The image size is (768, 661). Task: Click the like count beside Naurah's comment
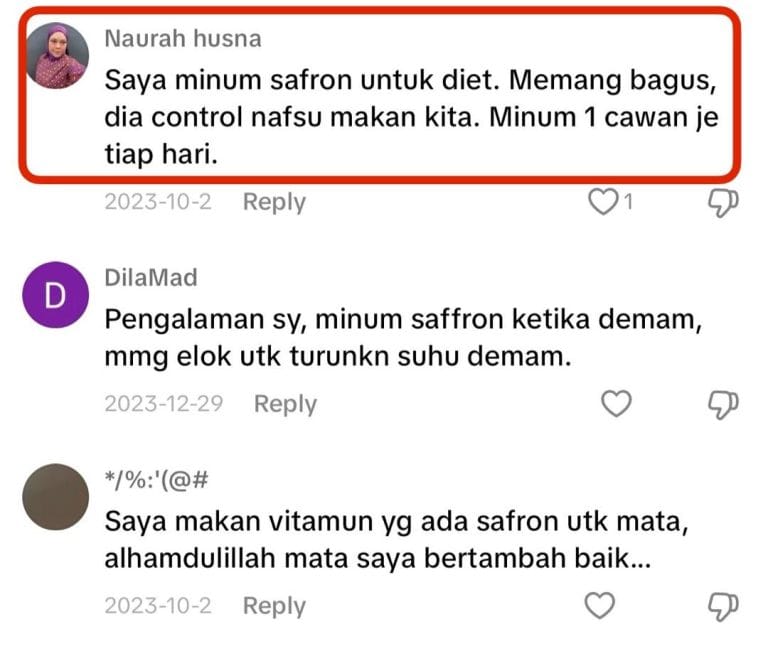click(628, 203)
